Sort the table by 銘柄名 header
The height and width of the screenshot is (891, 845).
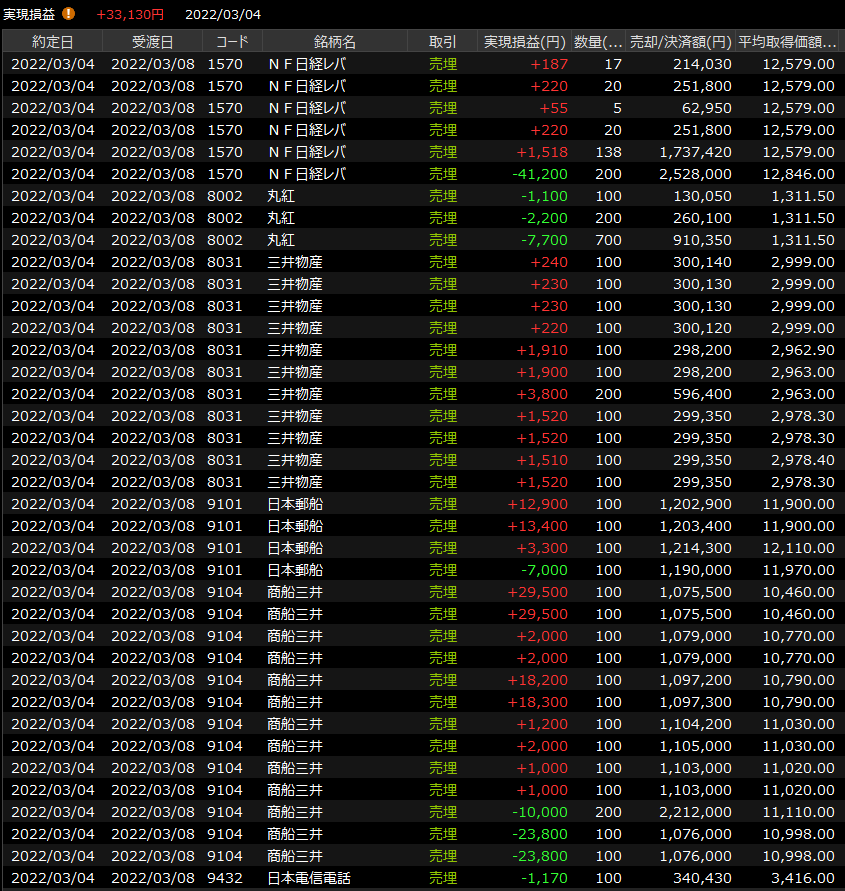334,42
